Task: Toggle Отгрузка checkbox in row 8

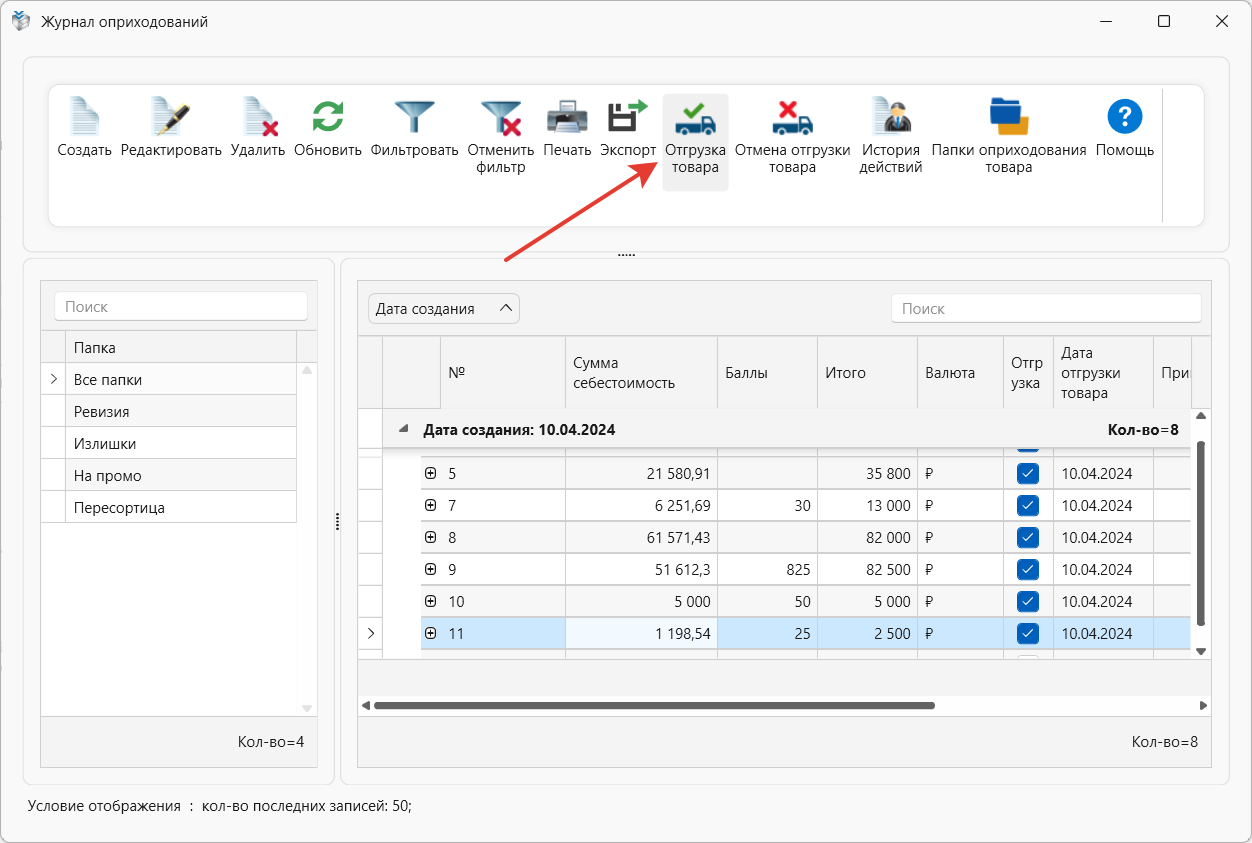Action: [1028, 538]
